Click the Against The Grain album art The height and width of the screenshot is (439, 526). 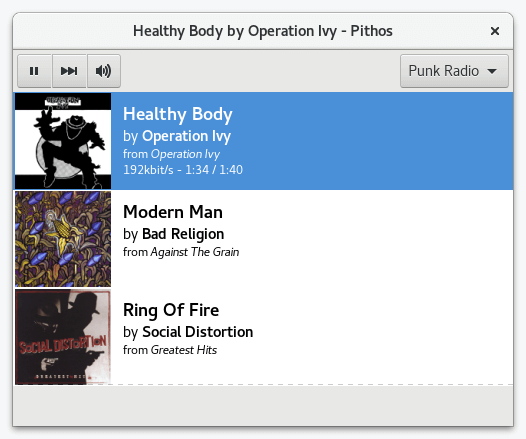coord(63,239)
